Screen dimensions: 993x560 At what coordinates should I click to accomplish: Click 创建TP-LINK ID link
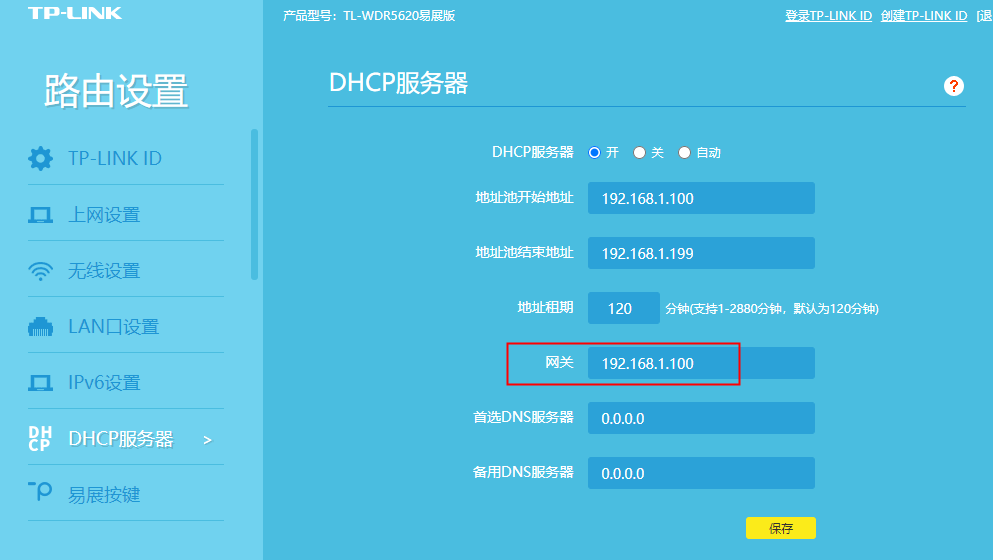point(924,16)
